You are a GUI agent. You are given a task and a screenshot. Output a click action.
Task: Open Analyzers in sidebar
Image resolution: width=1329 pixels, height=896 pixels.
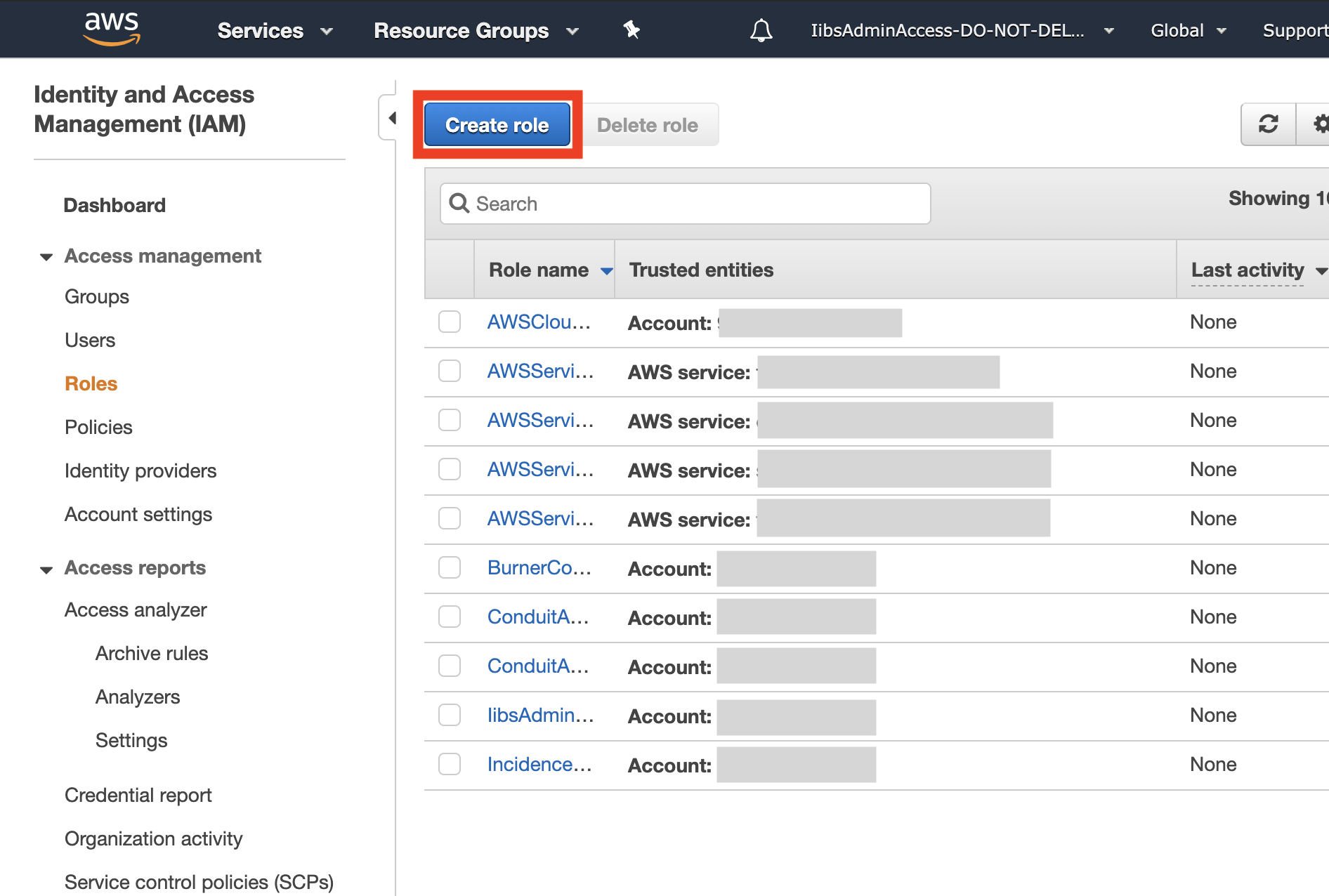click(138, 697)
